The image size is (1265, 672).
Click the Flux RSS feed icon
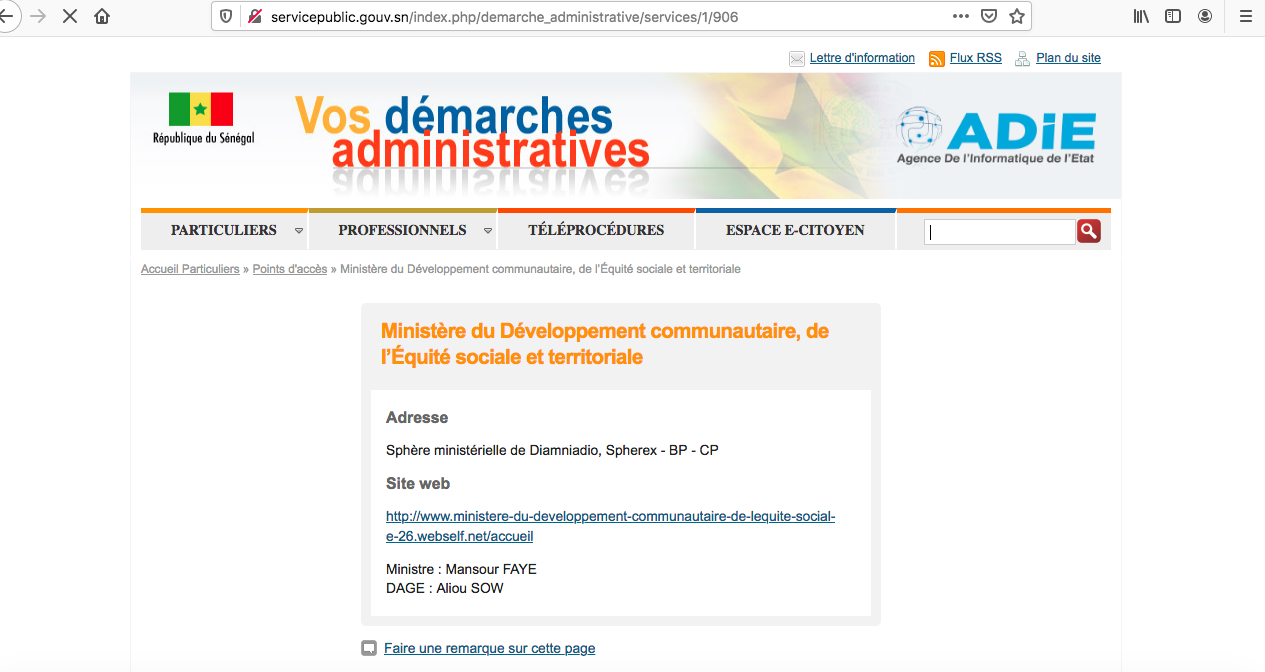[937, 59]
